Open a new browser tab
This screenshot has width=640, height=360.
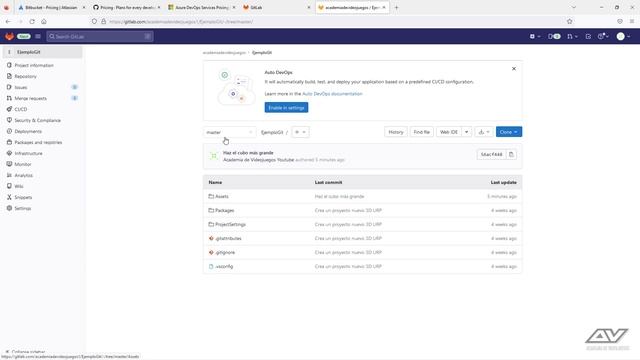(396, 7)
